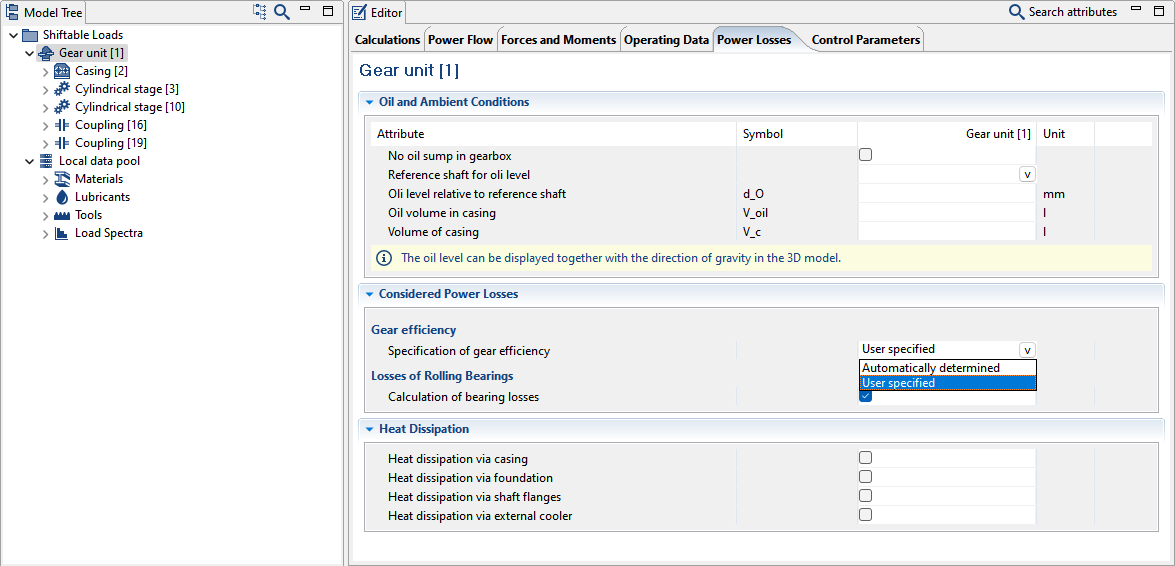Minimize the Model Tree panel

tap(304, 9)
